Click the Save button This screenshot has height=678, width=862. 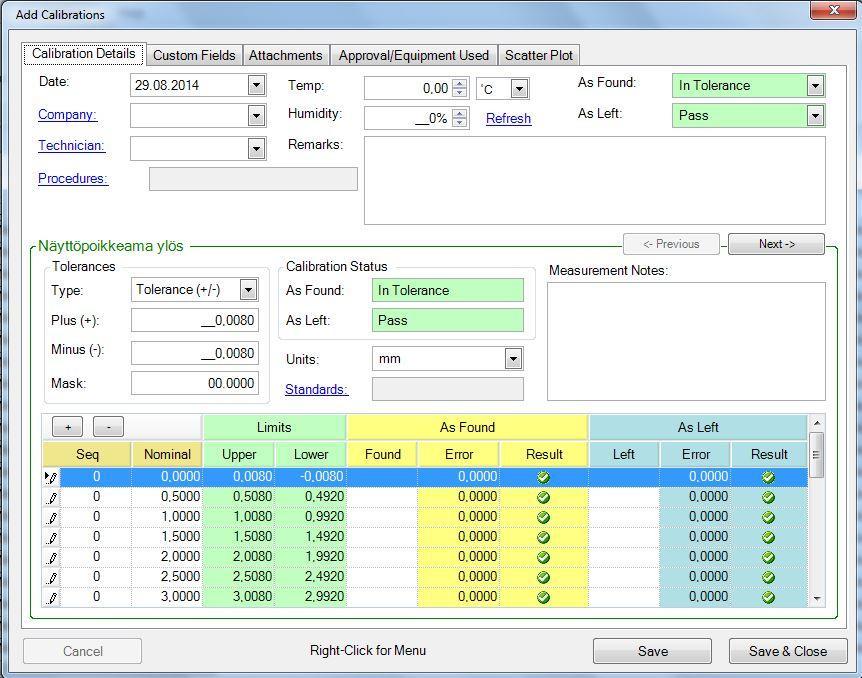[x=653, y=651]
